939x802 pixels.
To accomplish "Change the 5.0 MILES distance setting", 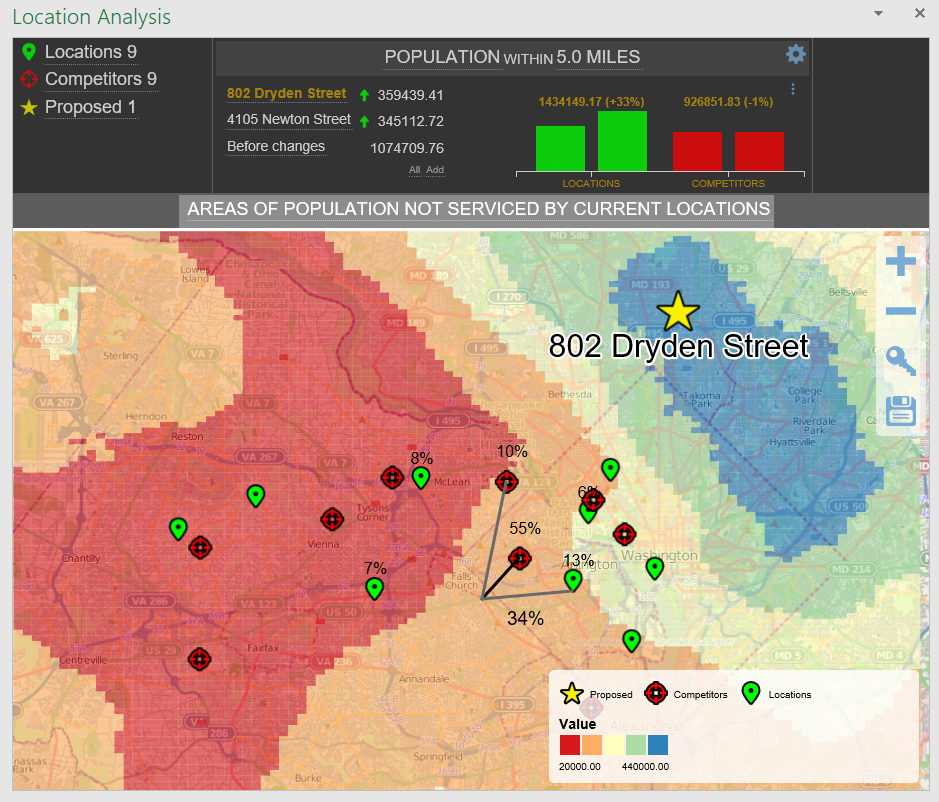I will 598,57.
